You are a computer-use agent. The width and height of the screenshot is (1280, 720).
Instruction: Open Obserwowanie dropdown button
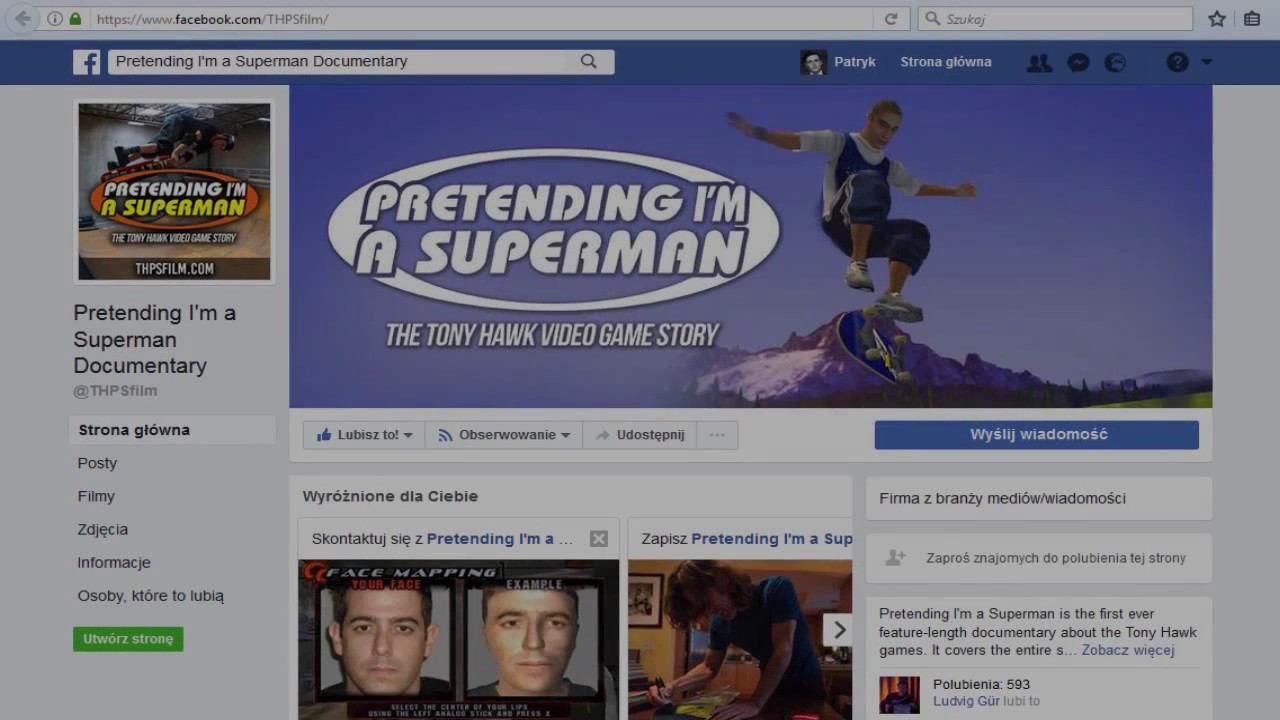(x=503, y=435)
